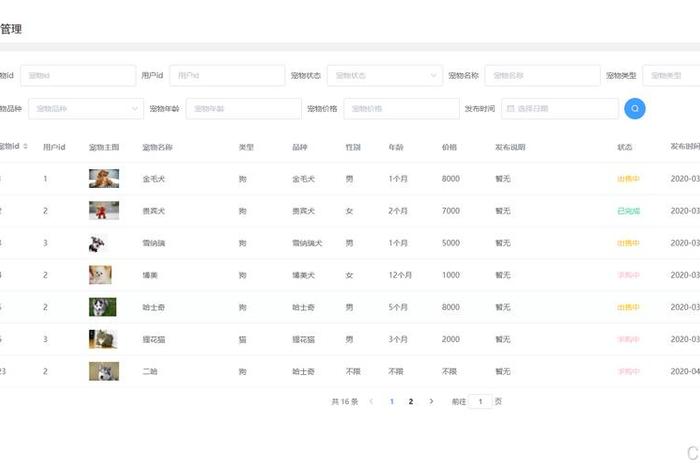This screenshot has height=470, width=700.
Task: Go to previous page arrow
Action: tap(371, 401)
